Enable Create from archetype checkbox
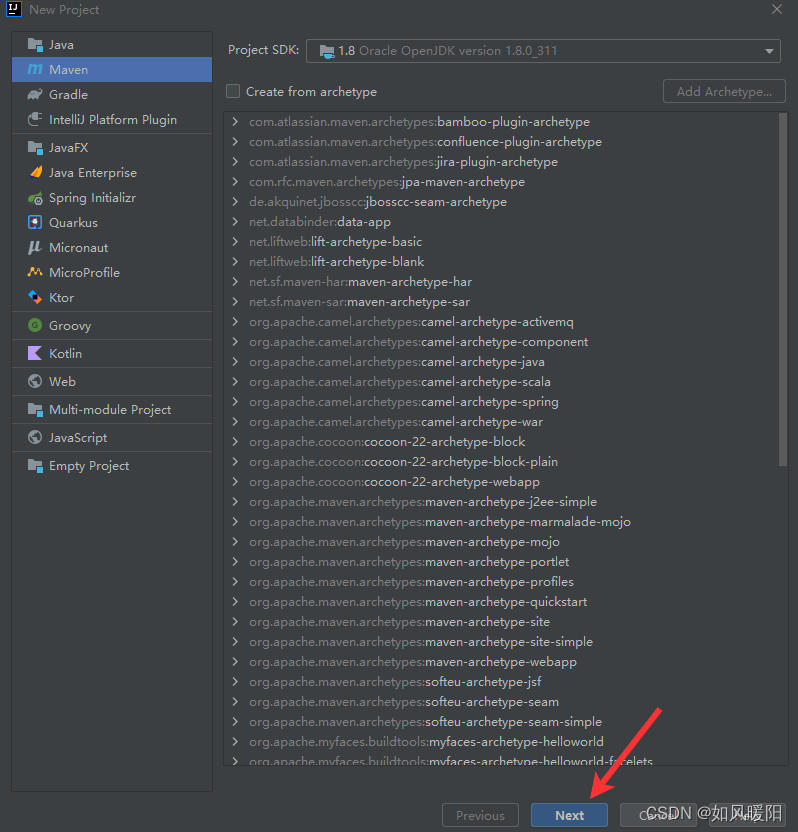The width and height of the screenshot is (798, 832). 233,91
